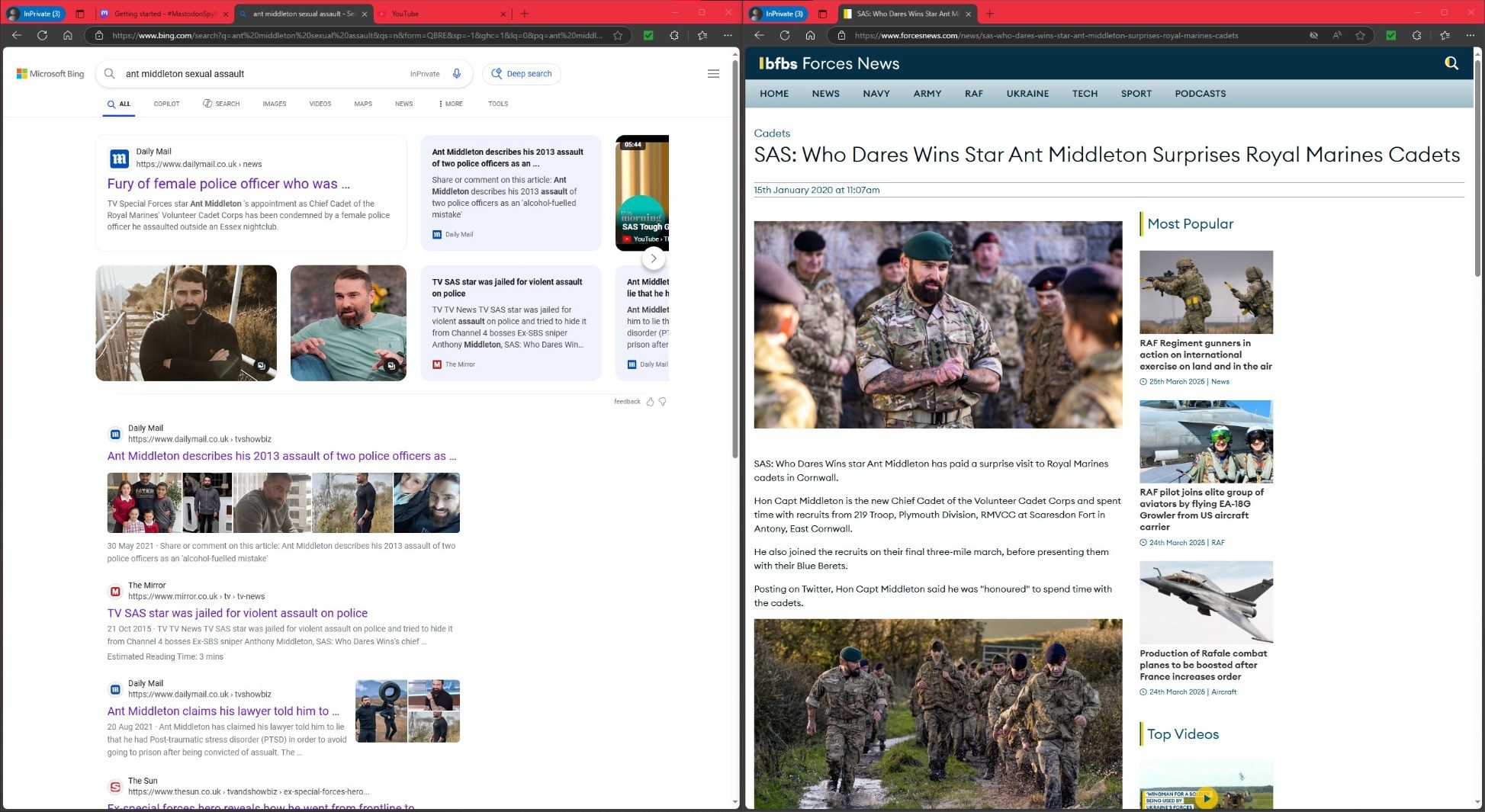
Task: Open TOOLS on Bing results
Action: [x=498, y=104]
